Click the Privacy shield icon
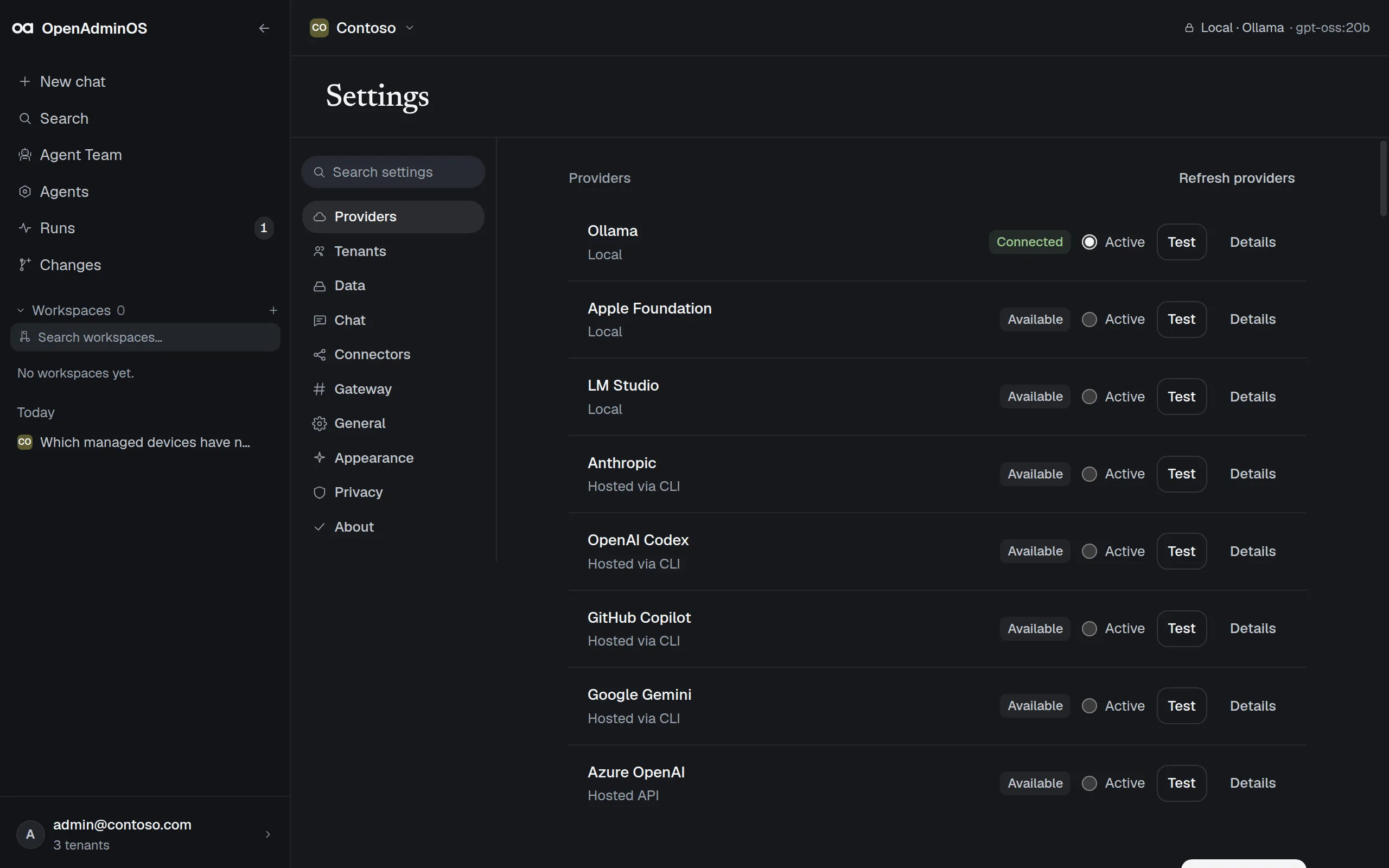 tap(320, 493)
